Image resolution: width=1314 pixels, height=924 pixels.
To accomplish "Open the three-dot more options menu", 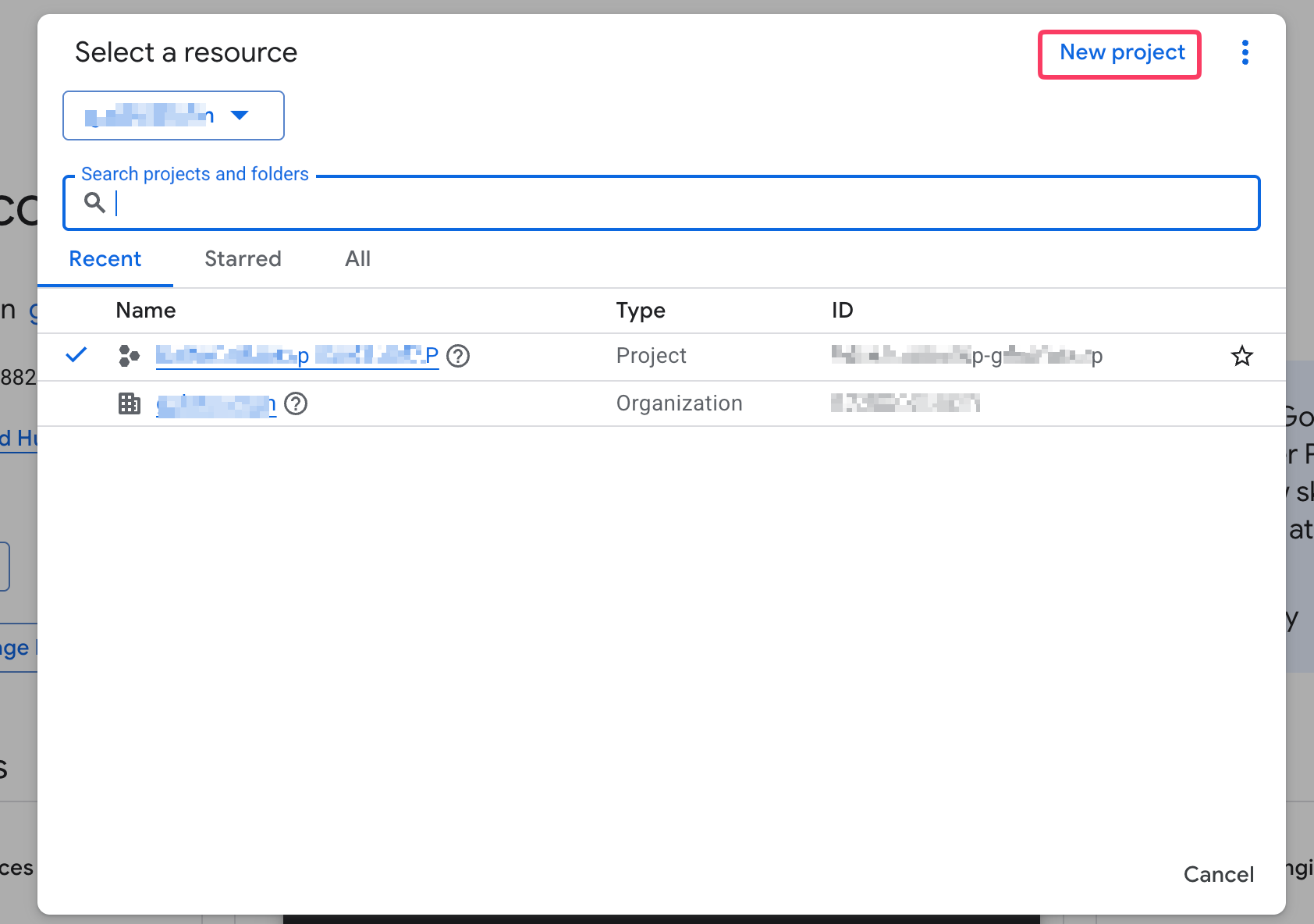I will click(1245, 53).
